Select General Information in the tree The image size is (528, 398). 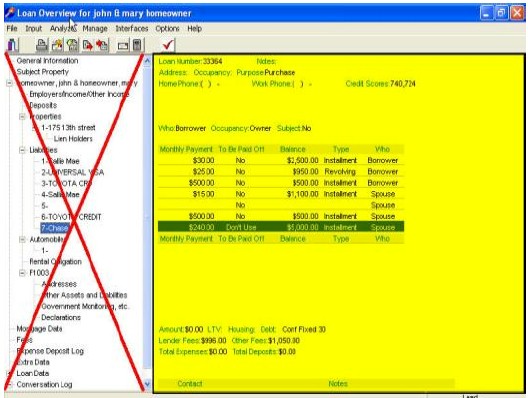47,61
